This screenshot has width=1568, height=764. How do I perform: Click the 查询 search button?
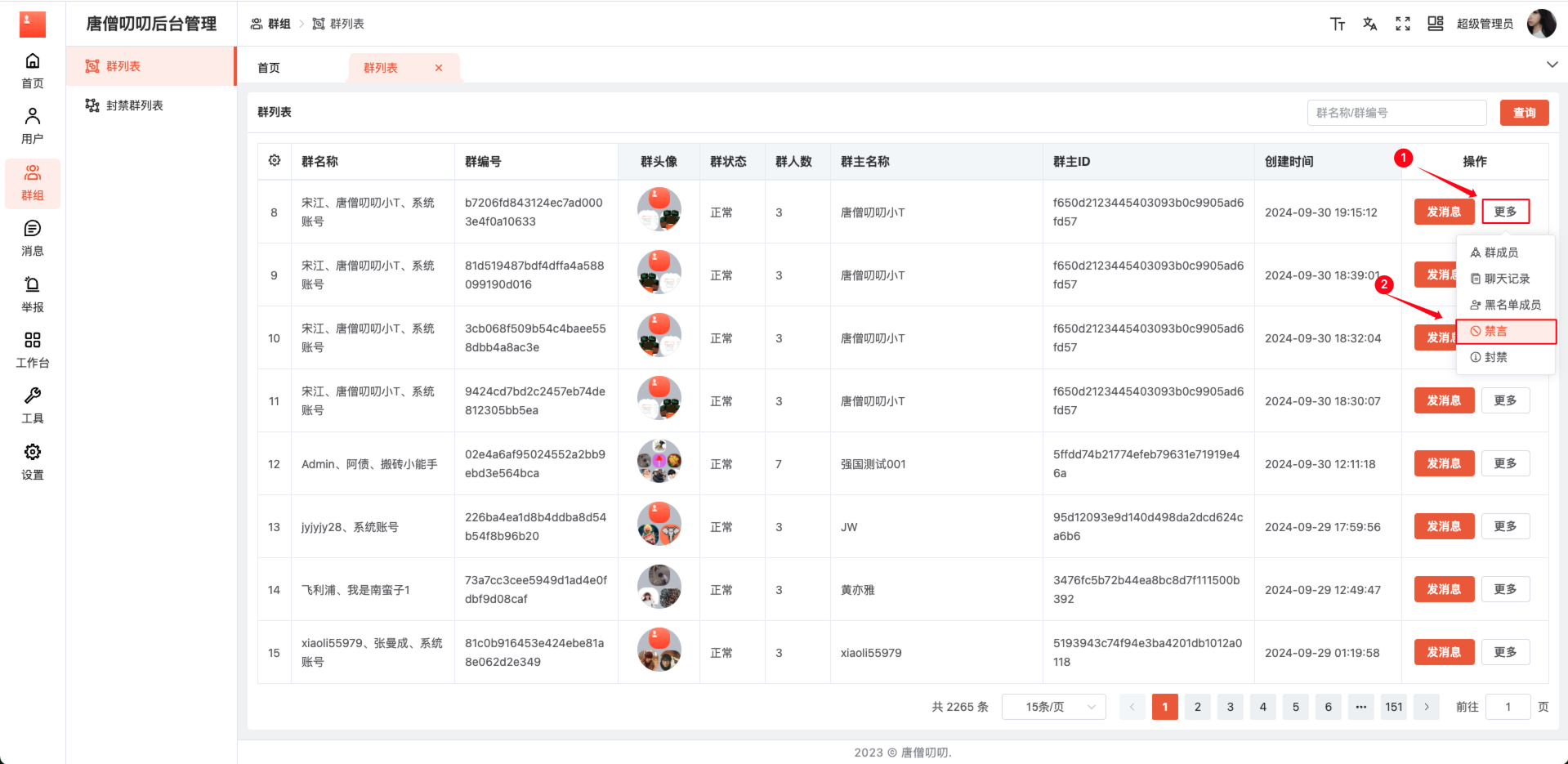1524,113
